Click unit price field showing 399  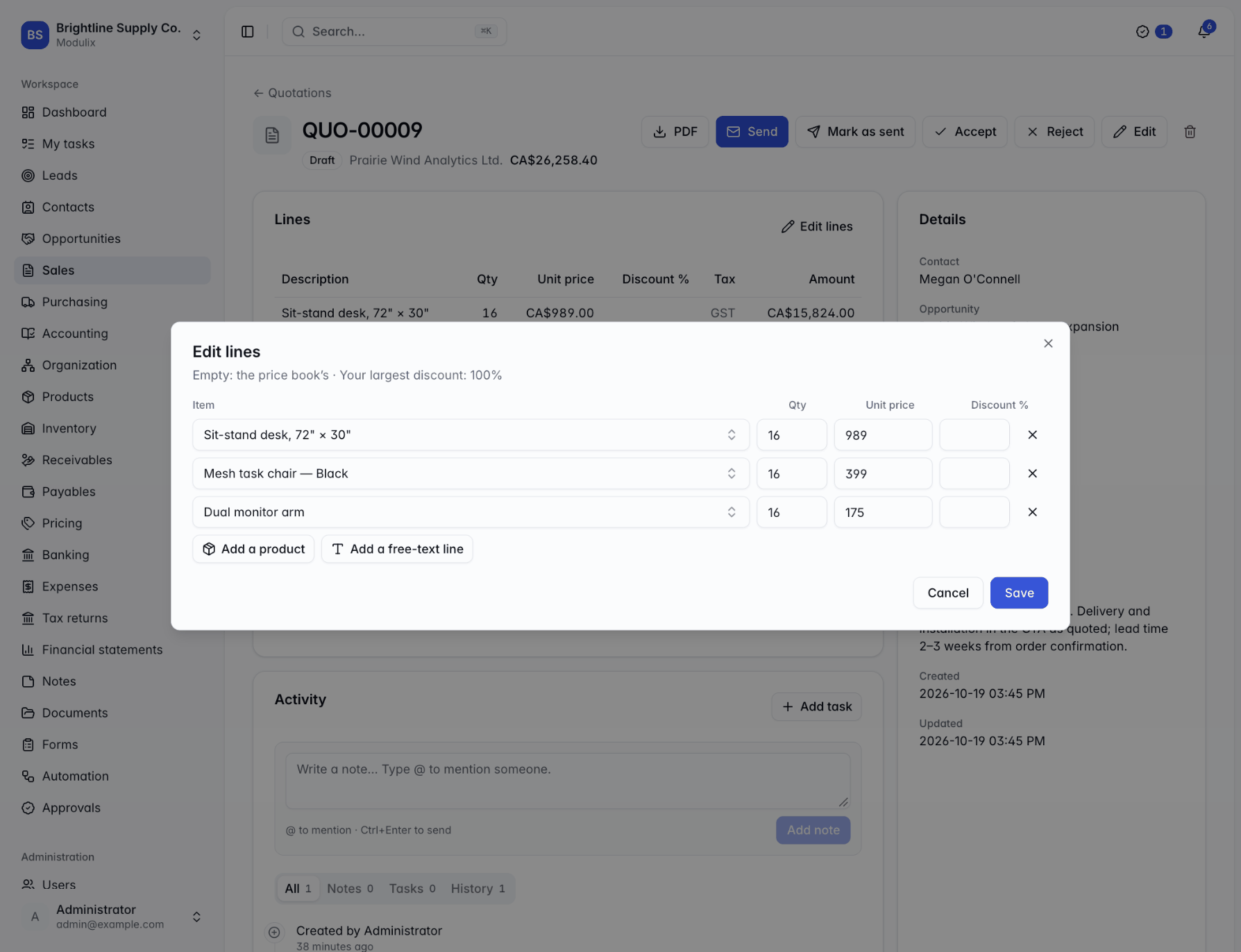tap(883, 473)
